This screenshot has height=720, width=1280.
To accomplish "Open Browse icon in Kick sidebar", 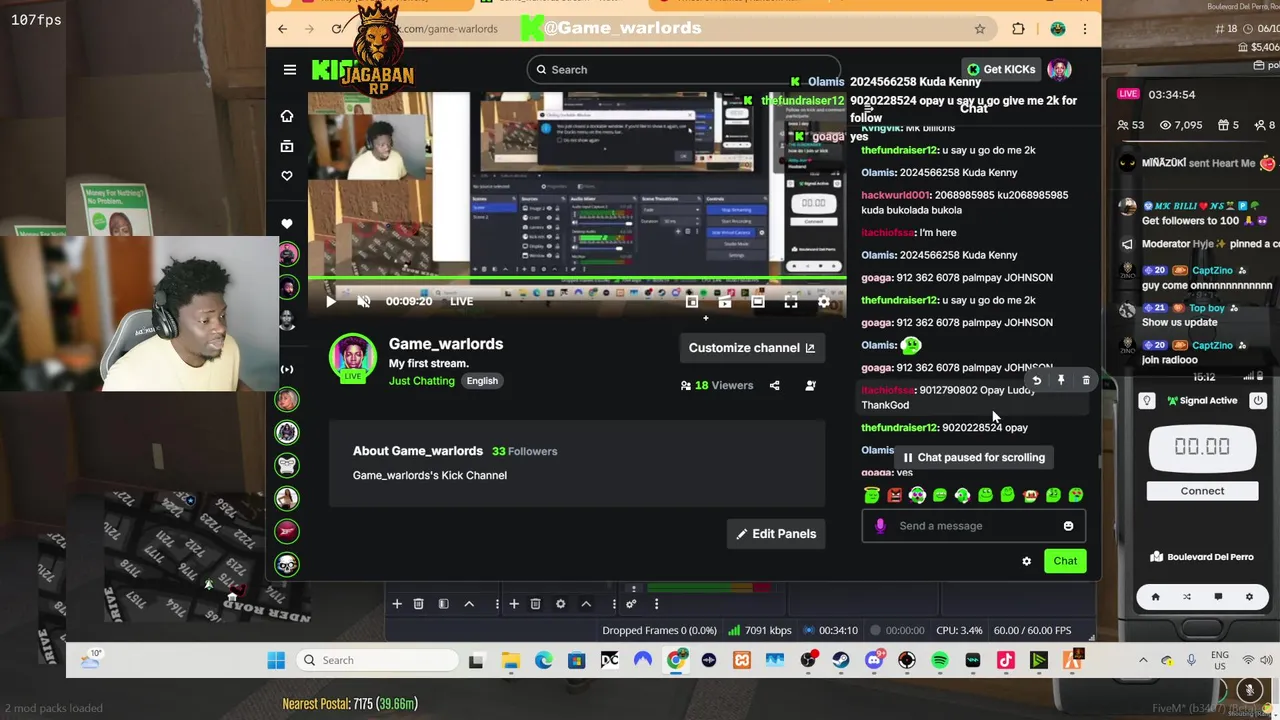I will tap(287, 146).
